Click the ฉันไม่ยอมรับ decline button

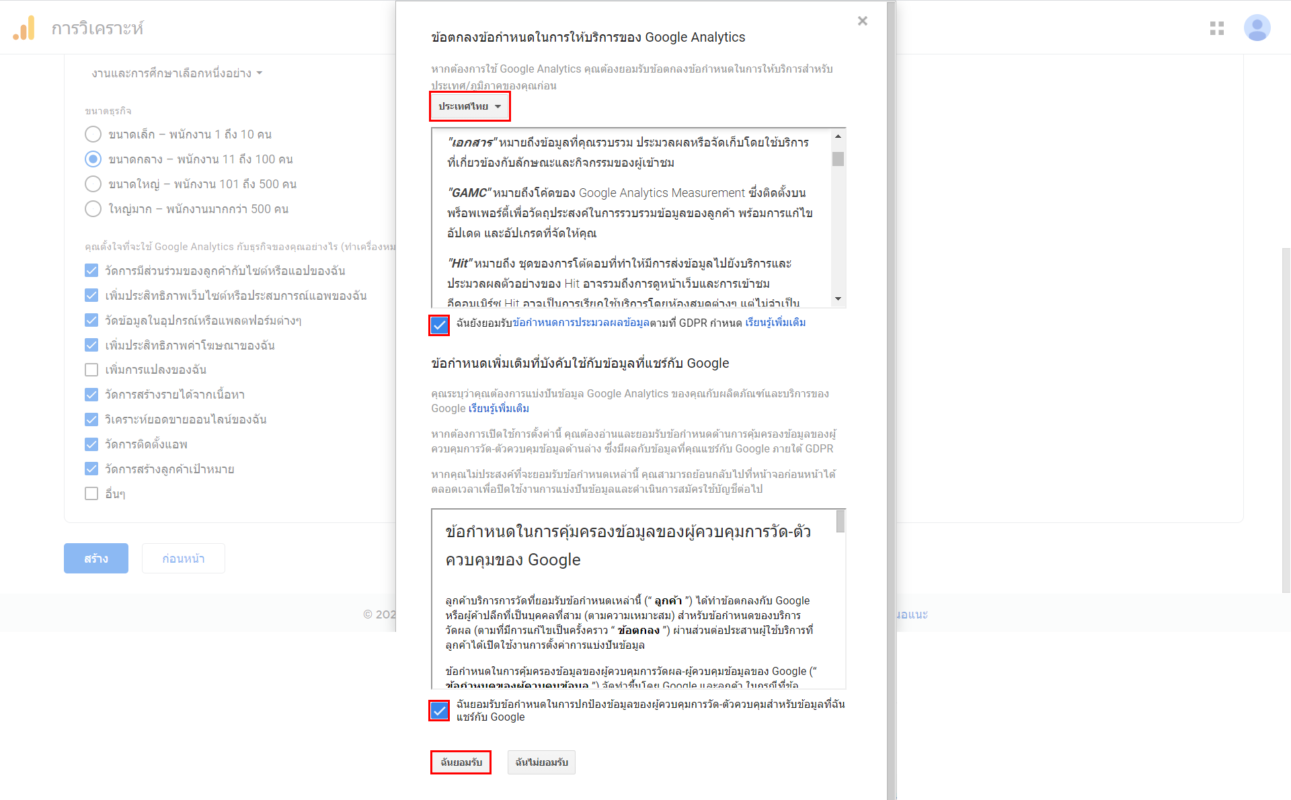click(x=541, y=762)
